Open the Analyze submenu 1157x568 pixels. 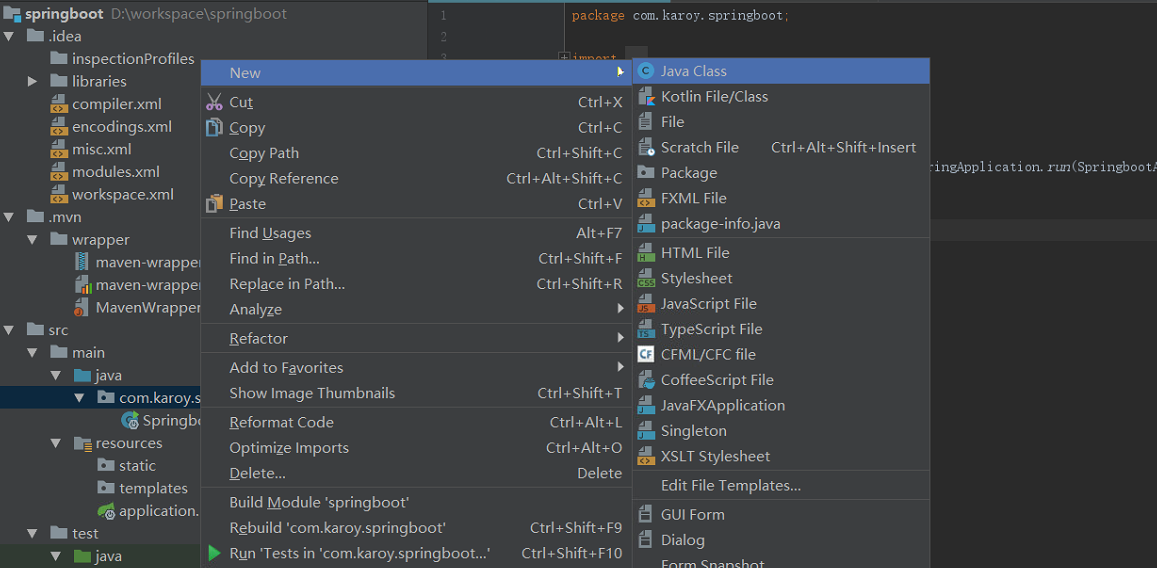click(416, 310)
